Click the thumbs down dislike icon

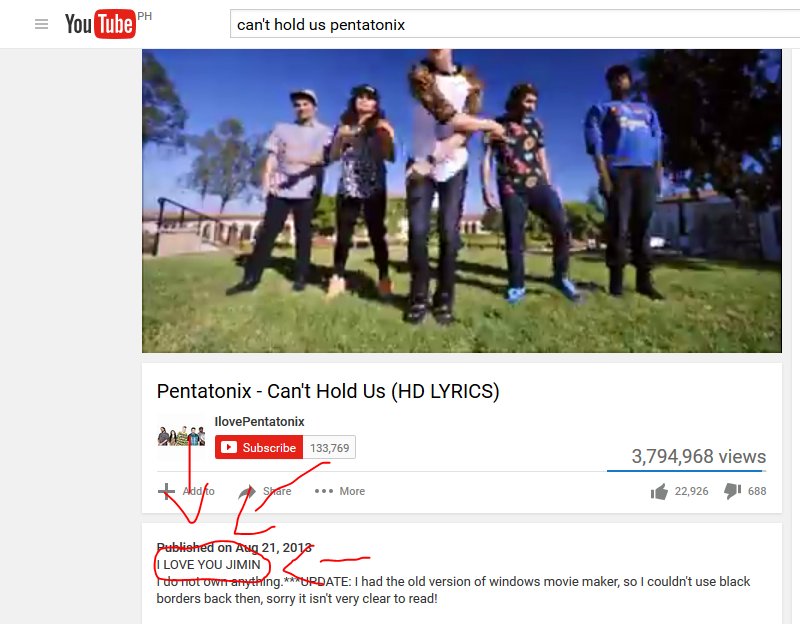(732, 491)
